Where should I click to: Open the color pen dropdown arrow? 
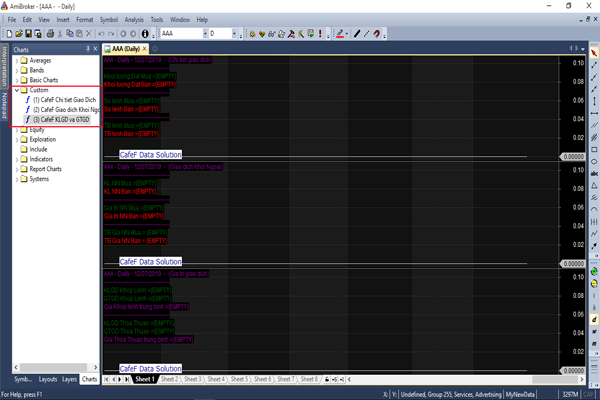(x=347, y=34)
